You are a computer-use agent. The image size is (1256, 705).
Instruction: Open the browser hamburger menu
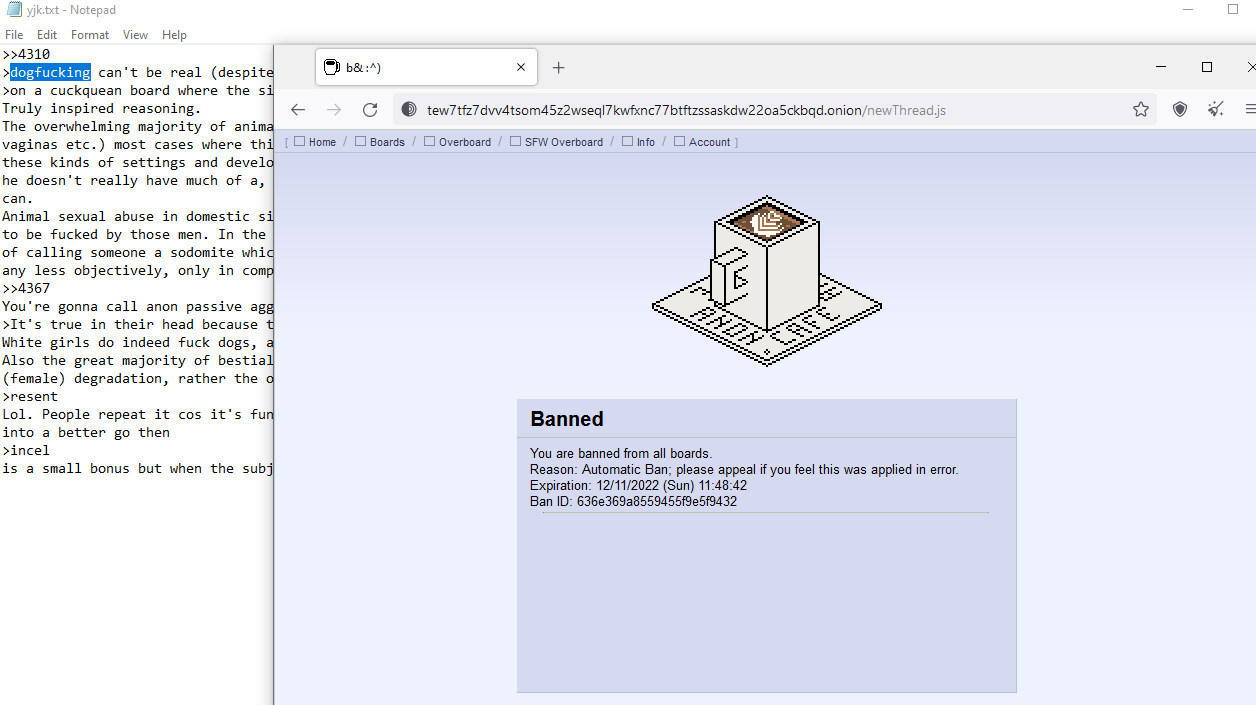click(x=1250, y=110)
